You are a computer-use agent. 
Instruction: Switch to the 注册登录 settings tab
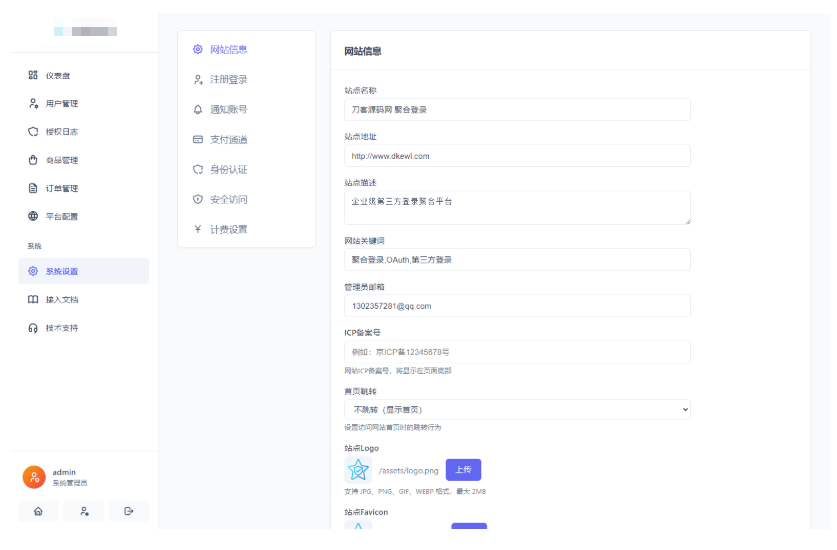coord(246,80)
